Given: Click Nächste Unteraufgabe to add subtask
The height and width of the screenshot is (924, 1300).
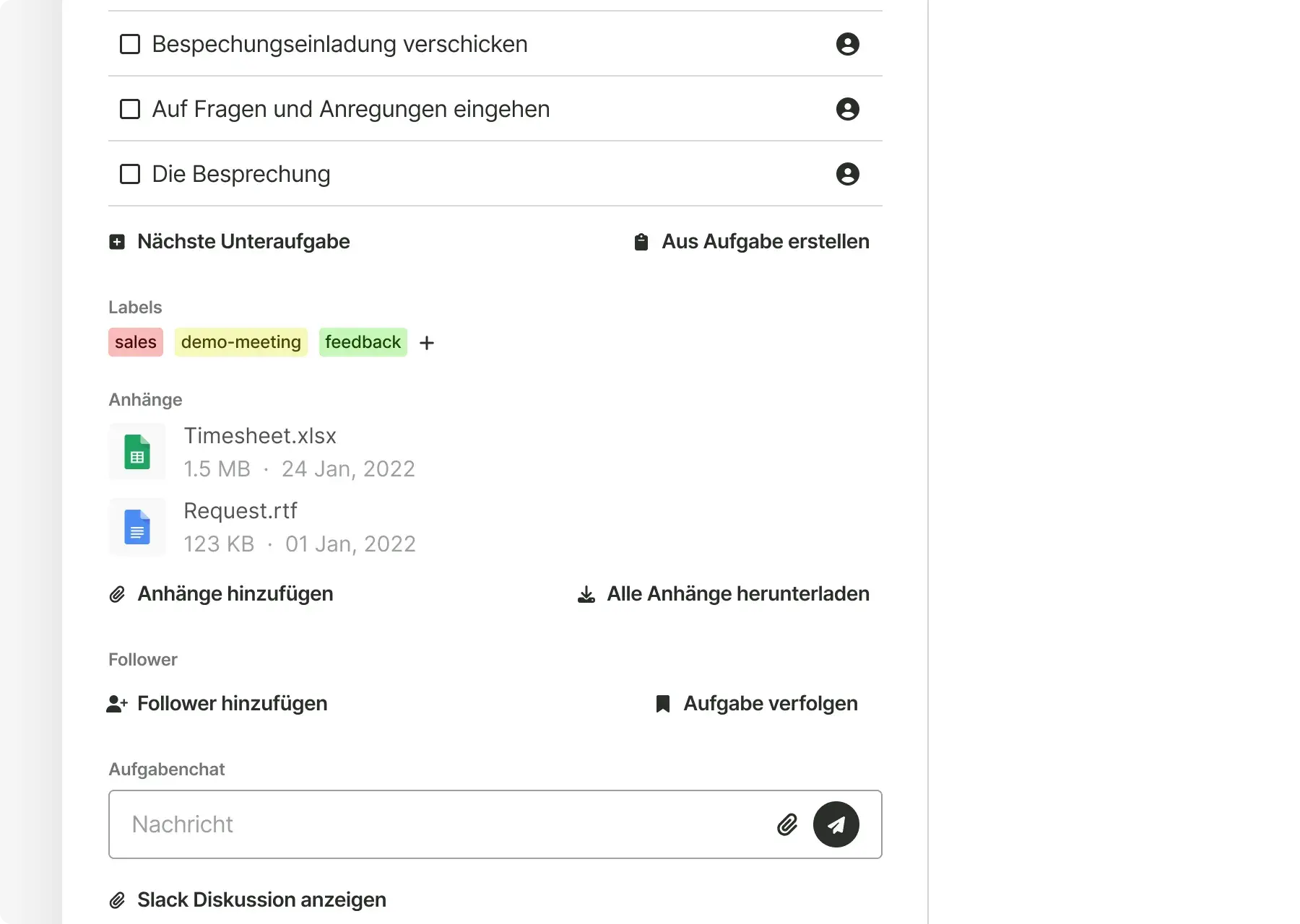Looking at the screenshot, I should click(x=230, y=242).
